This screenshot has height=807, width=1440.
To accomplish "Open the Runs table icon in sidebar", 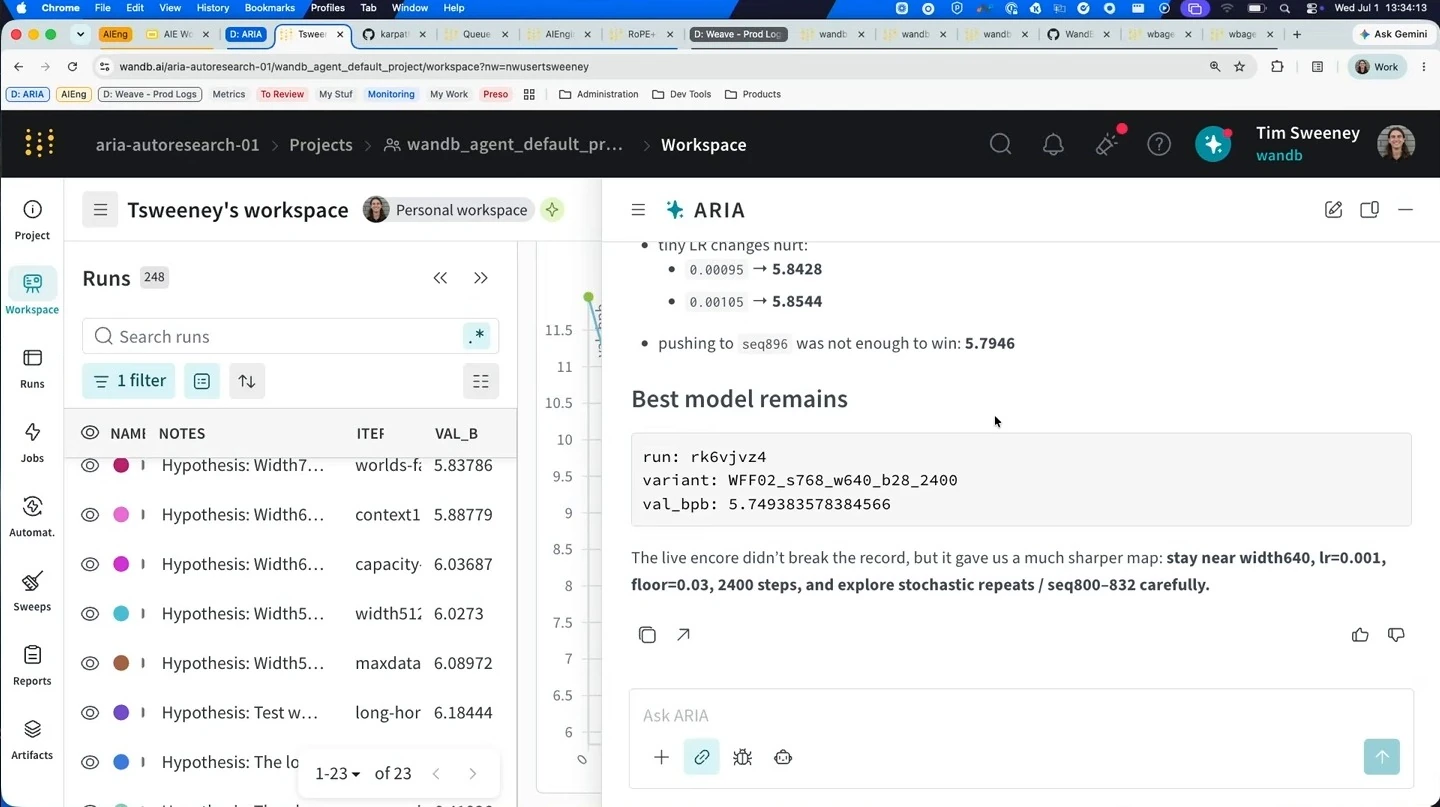I will 32,368.
